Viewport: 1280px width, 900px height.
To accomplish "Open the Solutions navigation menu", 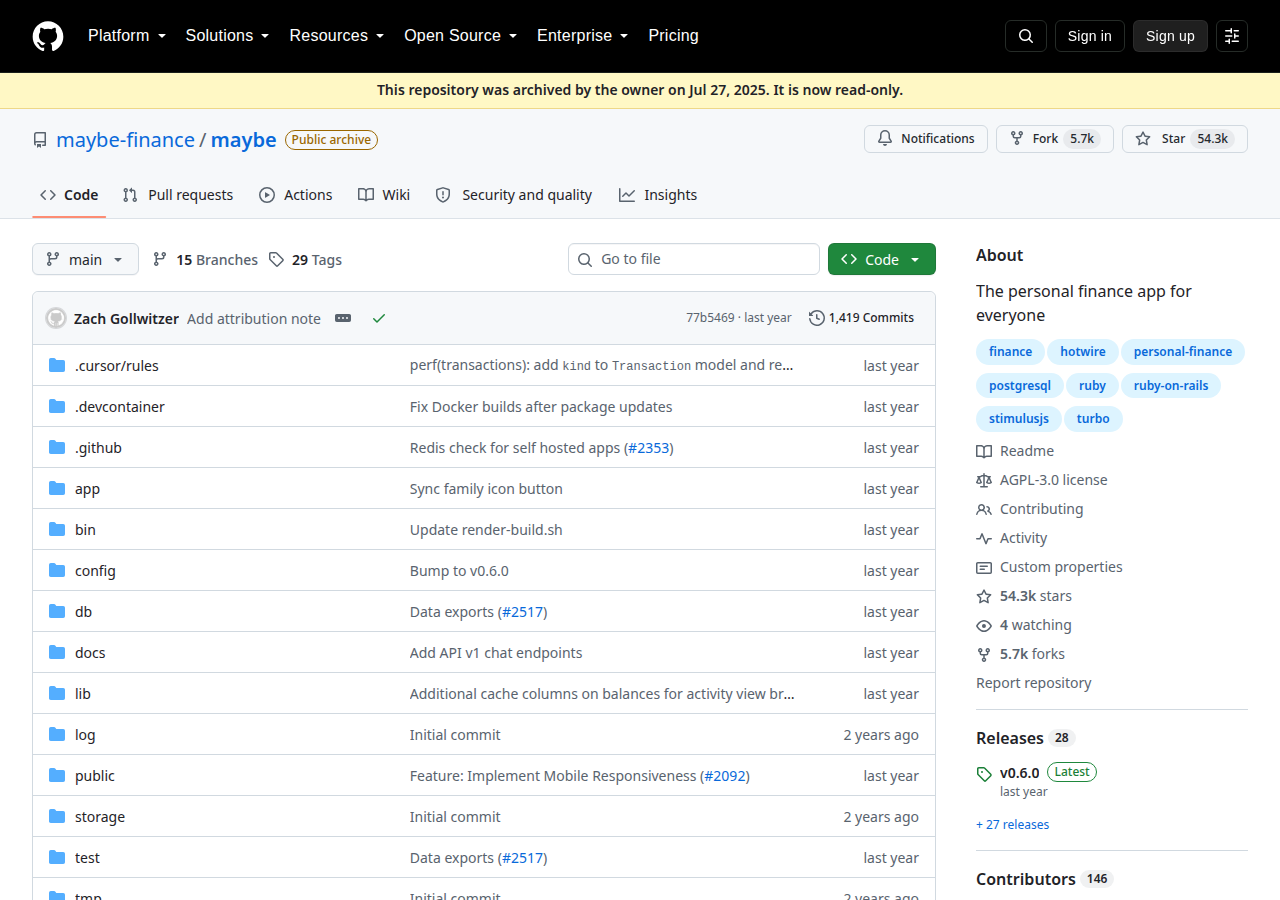I will pyautogui.click(x=228, y=36).
